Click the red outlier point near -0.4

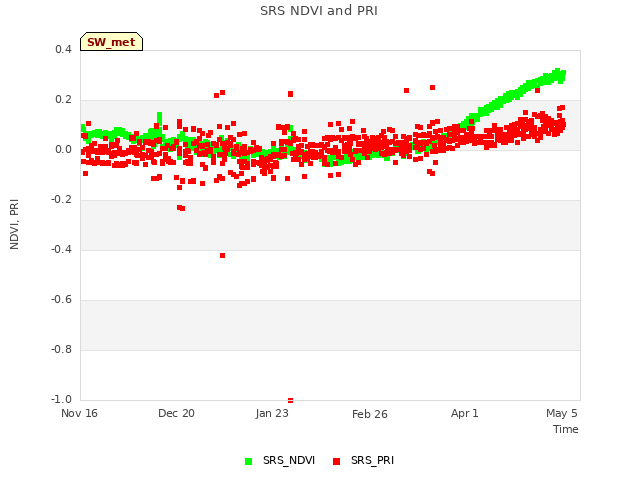(x=222, y=256)
